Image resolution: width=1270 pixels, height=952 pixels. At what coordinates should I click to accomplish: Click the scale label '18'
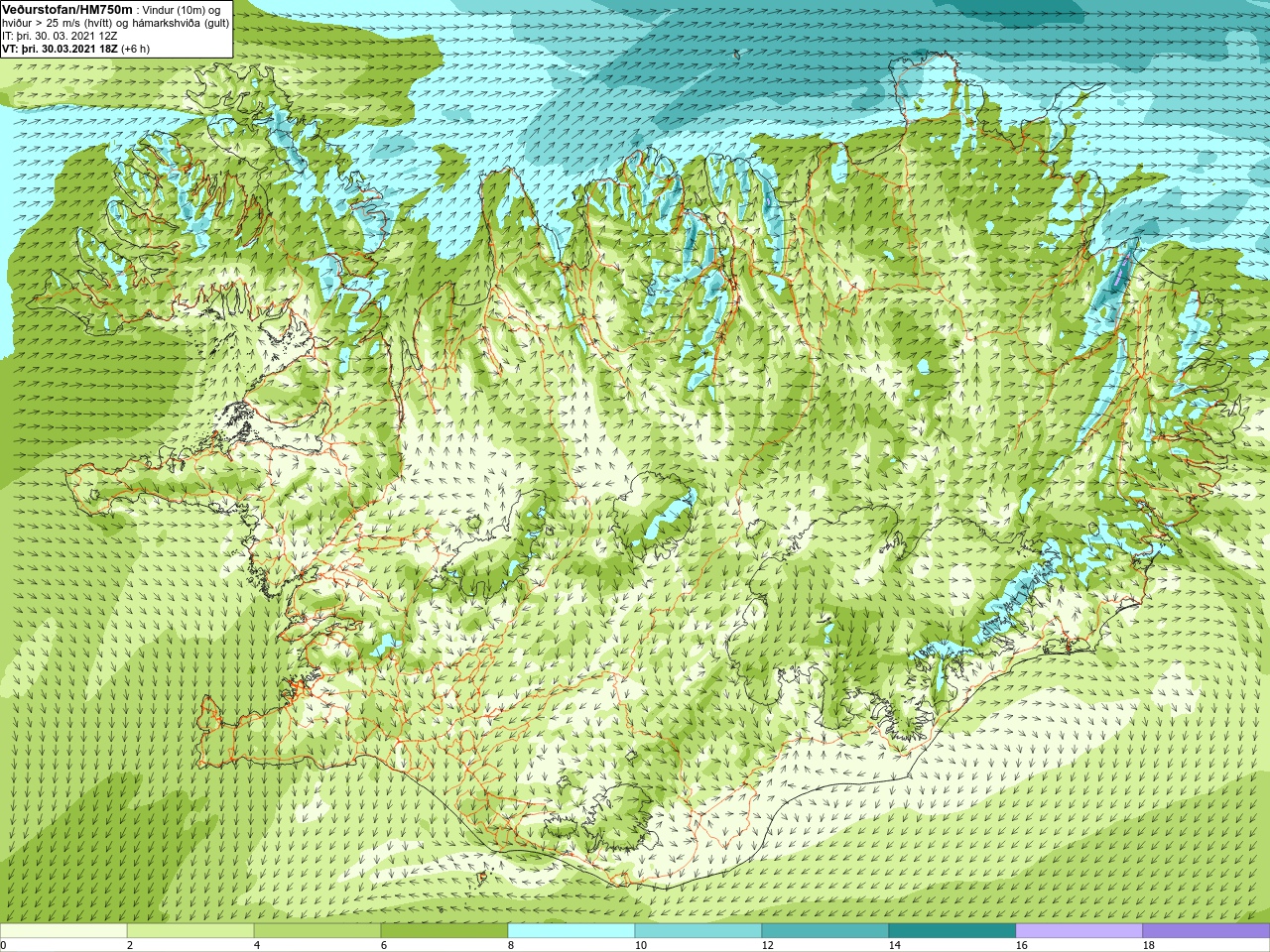(x=1148, y=945)
